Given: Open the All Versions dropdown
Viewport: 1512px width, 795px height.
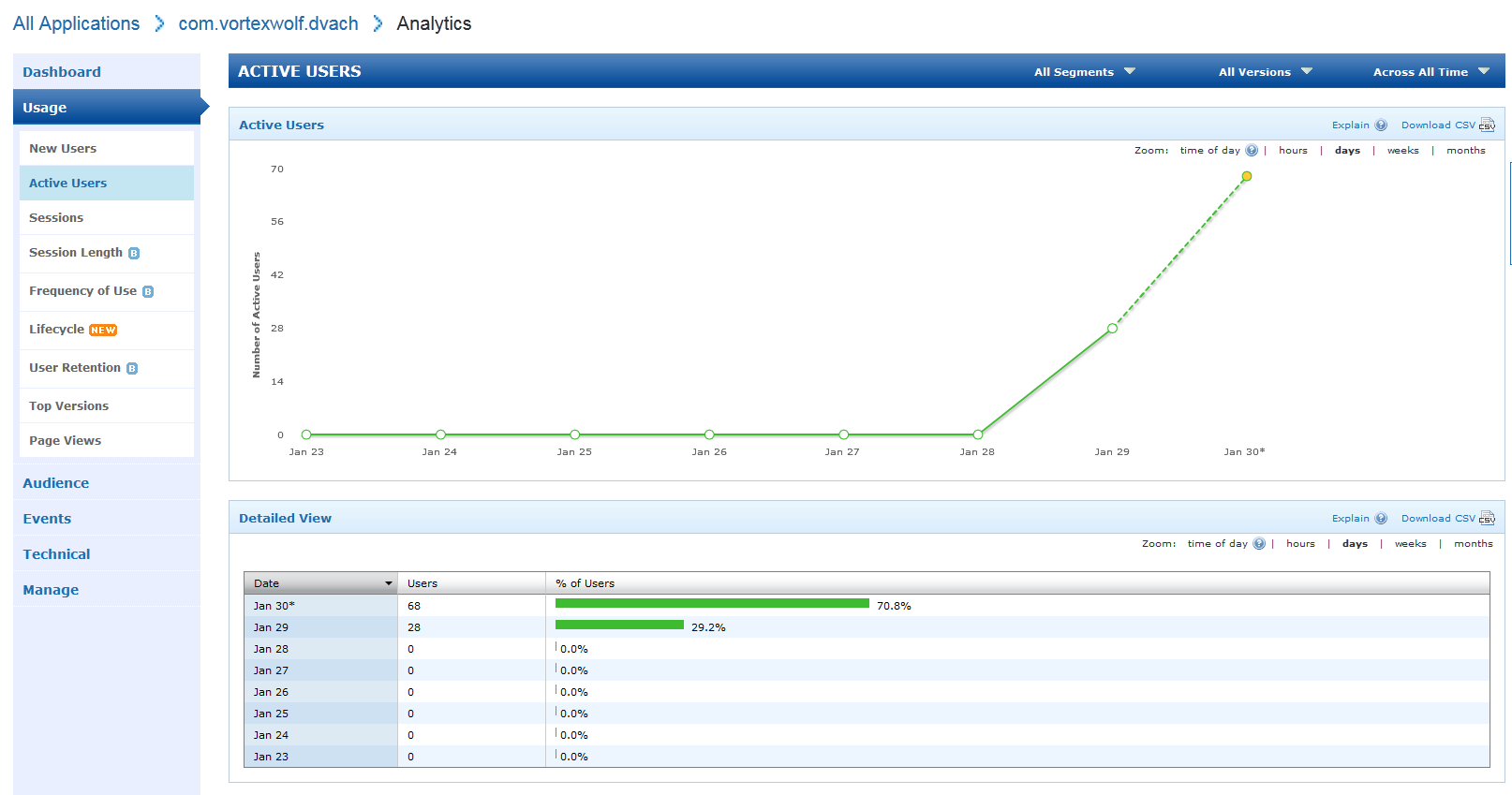Looking at the screenshot, I should point(1265,72).
